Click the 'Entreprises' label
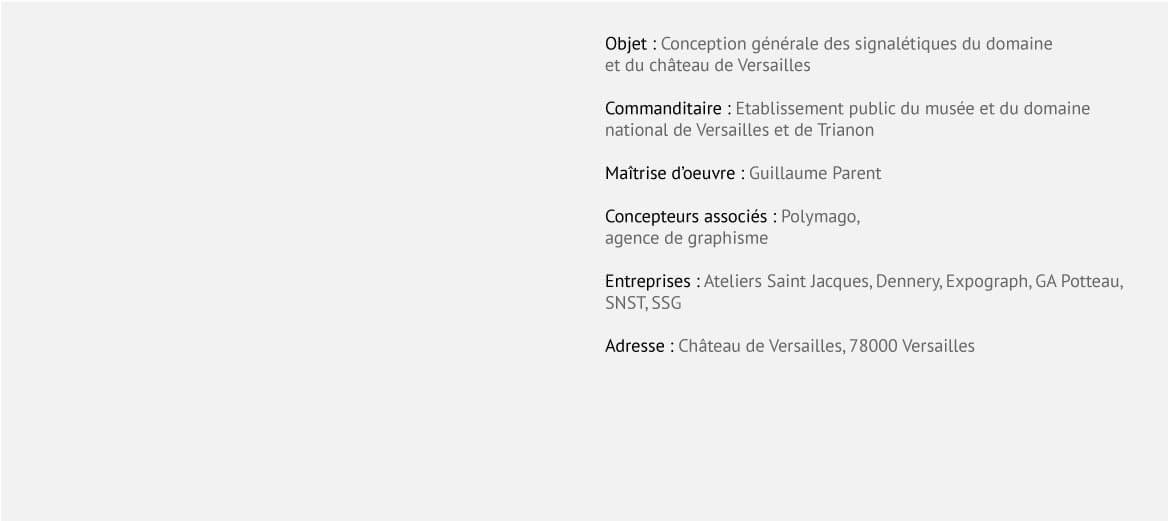The height and width of the screenshot is (521, 1168). click(647, 282)
